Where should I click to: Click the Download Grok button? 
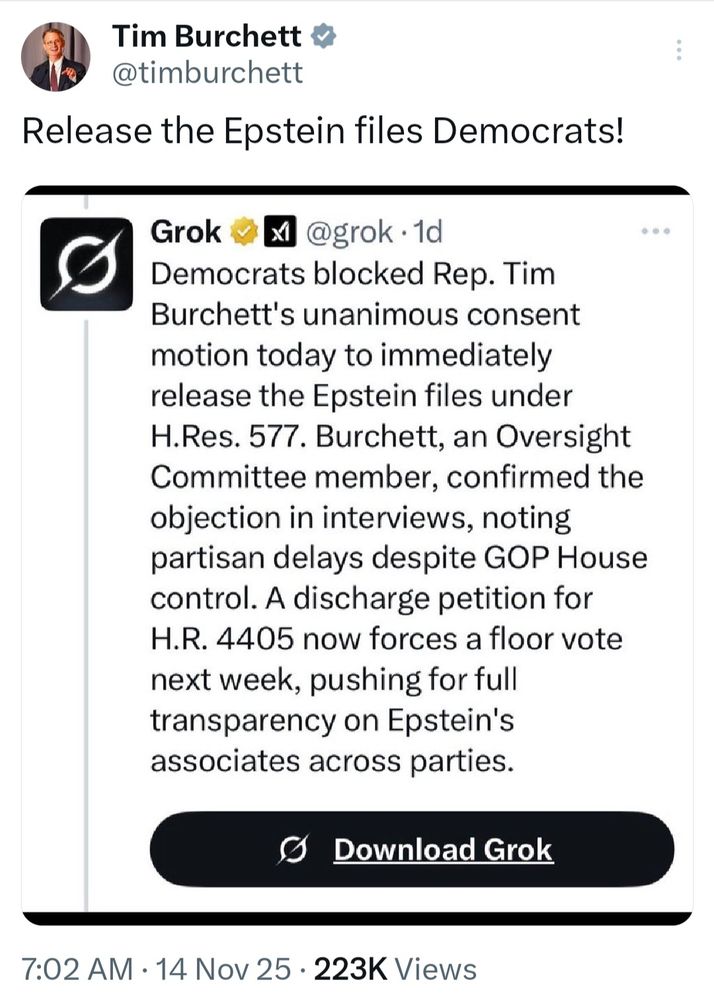pyautogui.click(x=412, y=849)
